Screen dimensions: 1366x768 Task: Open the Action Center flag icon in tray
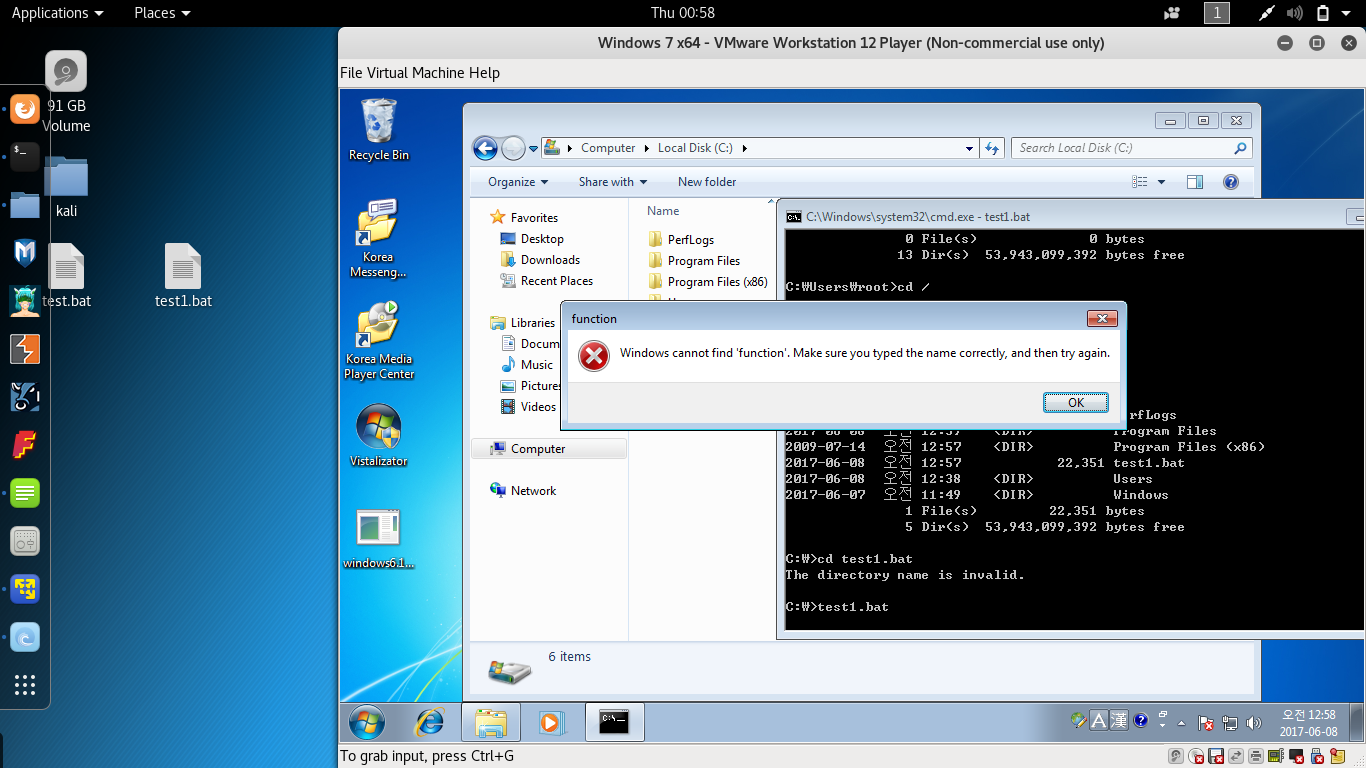[1205, 721]
